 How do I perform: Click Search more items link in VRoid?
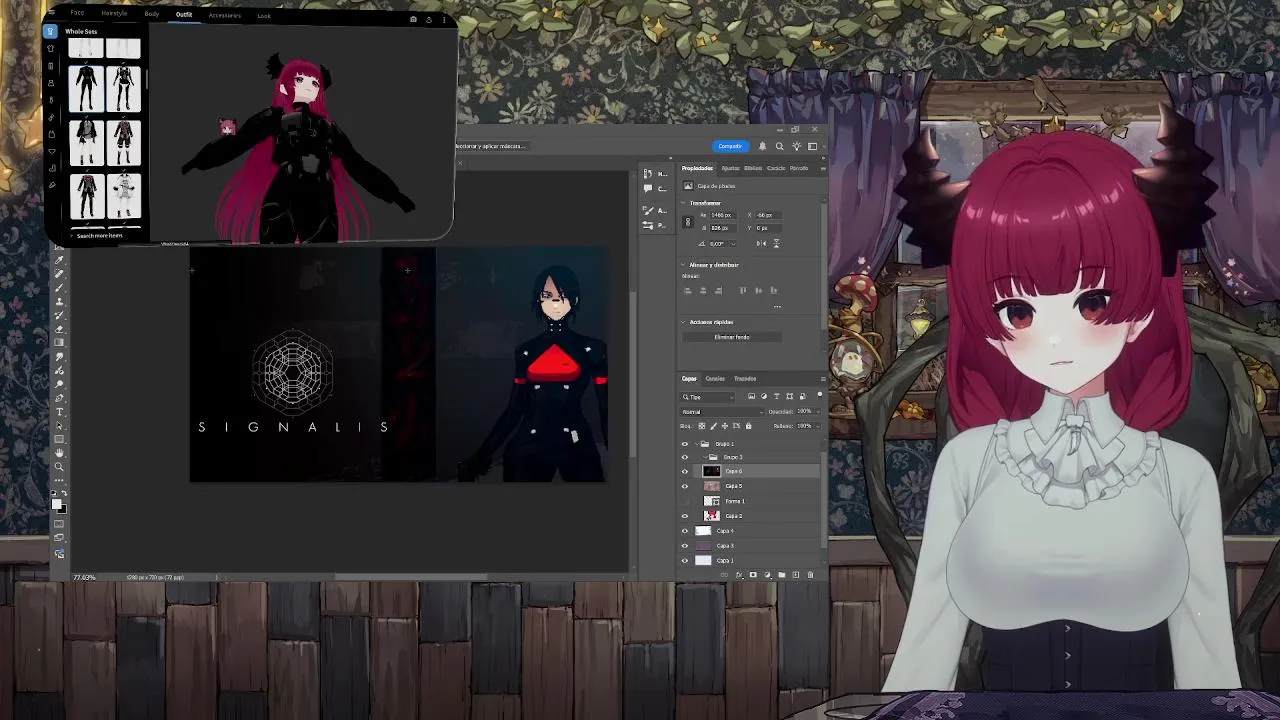click(99, 236)
